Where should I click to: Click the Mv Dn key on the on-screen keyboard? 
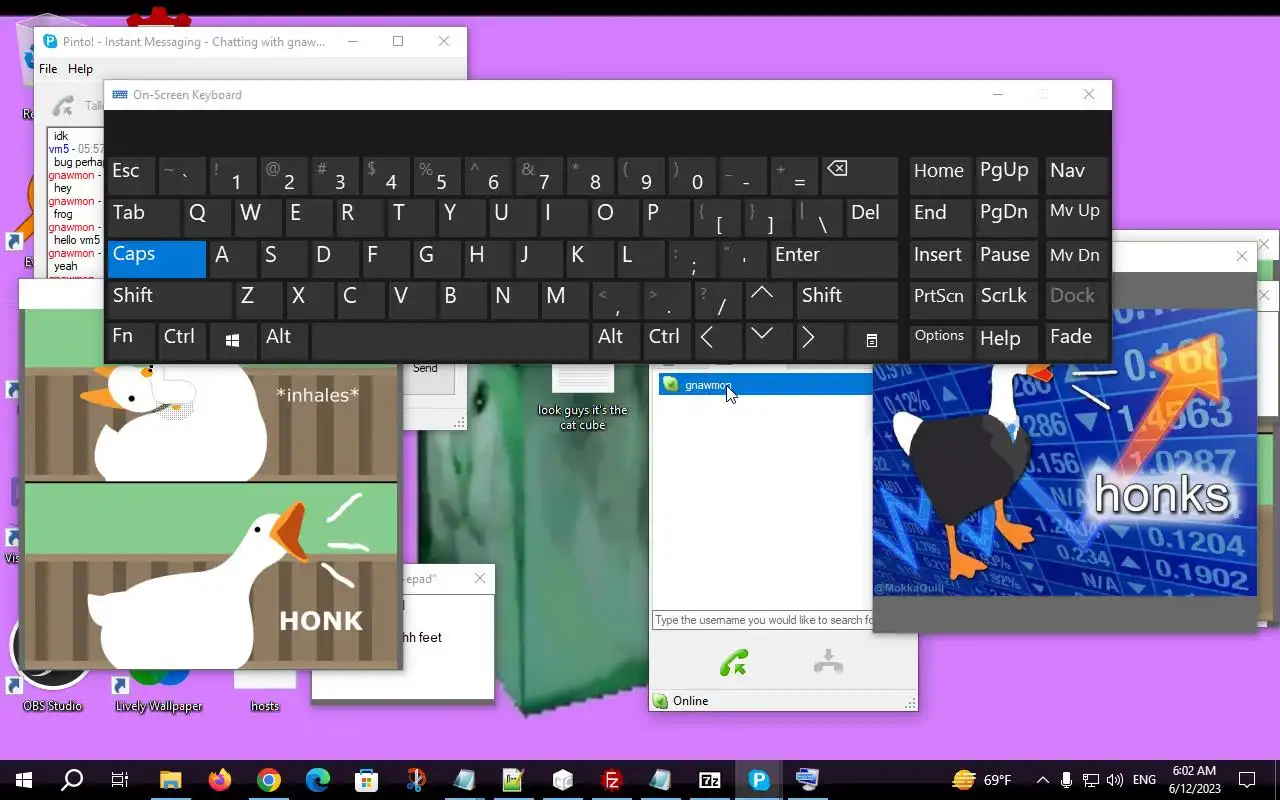click(1075, 258)
